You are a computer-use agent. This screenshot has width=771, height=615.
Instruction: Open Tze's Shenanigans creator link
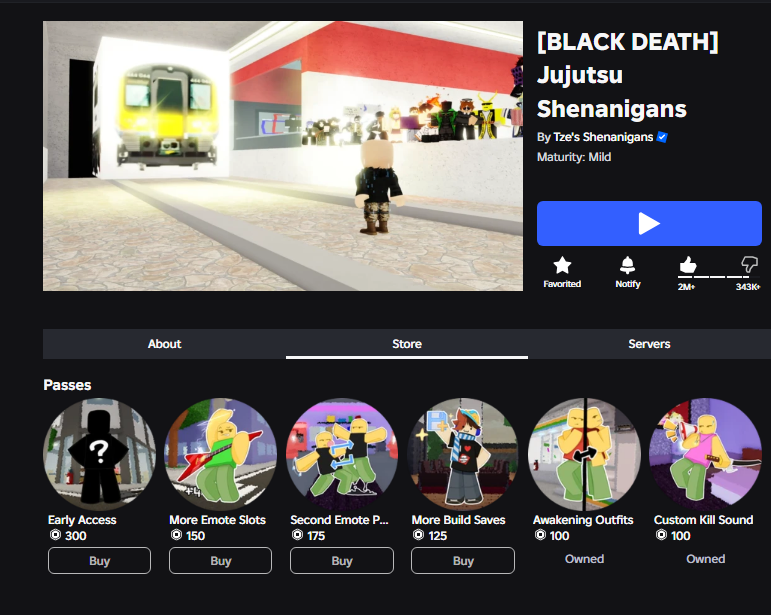pyautogui.click(x=603, y=137)
